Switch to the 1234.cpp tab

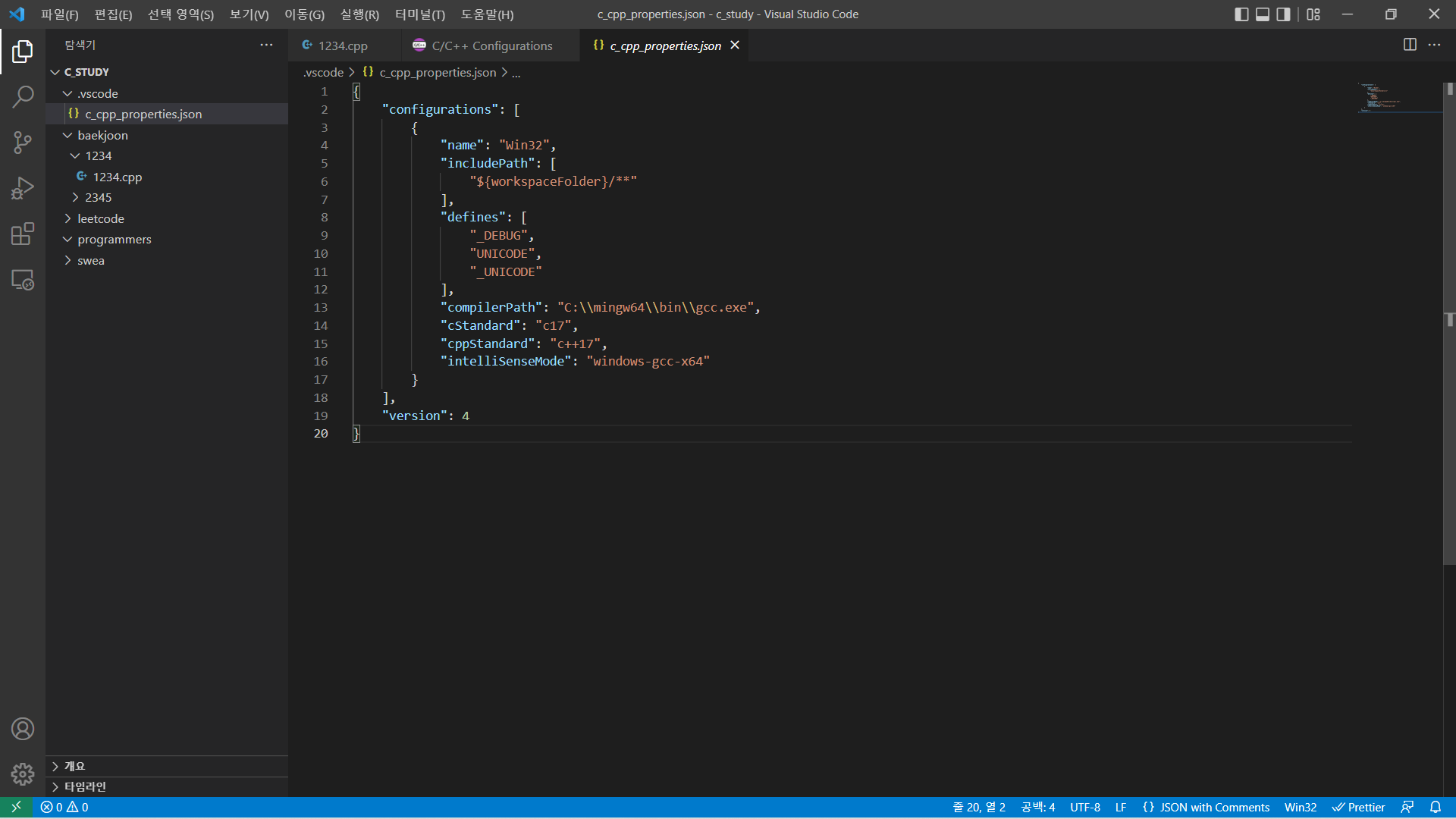point(342,45)
